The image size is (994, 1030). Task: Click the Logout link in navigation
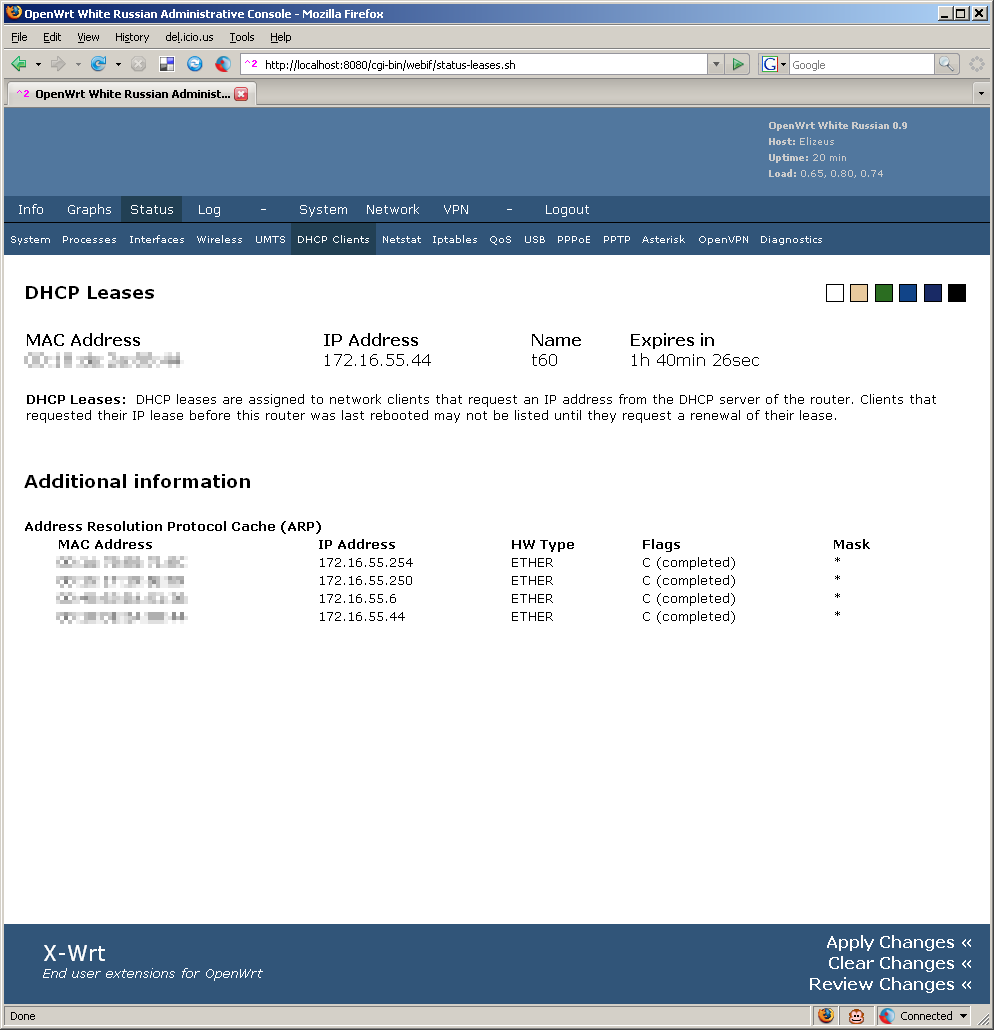[x=567, y=210]
